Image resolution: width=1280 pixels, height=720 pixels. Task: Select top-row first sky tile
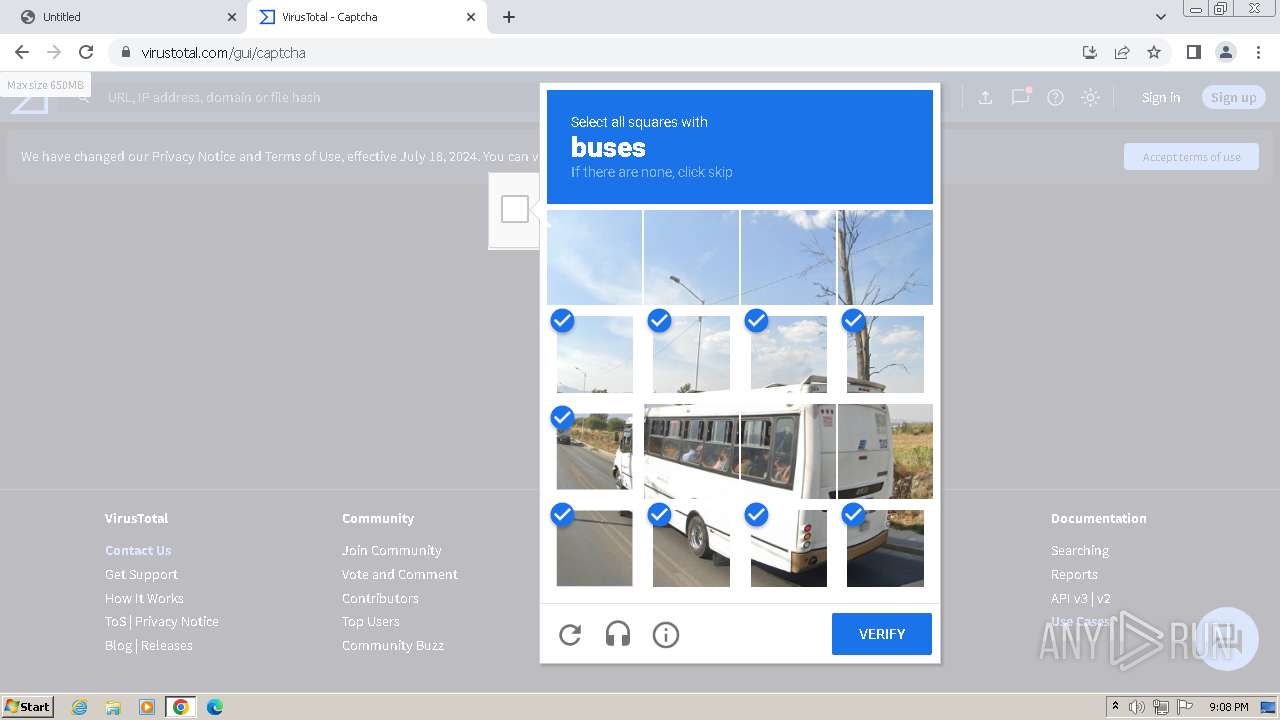pyautogui.click(x=594, y=257)
